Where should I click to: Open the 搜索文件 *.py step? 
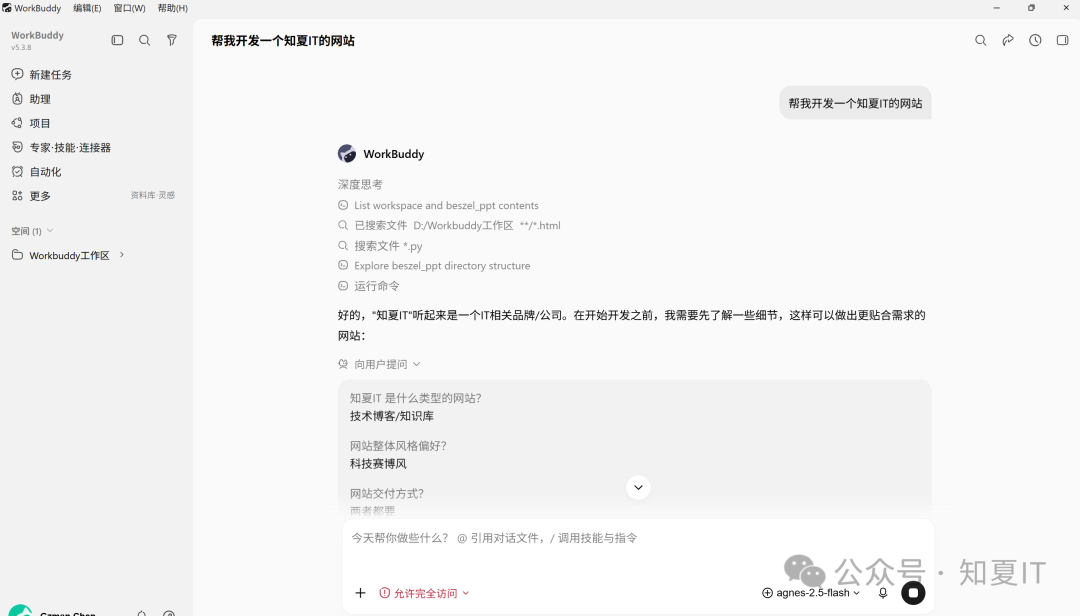pyautogui.click(x=380, y=245)
